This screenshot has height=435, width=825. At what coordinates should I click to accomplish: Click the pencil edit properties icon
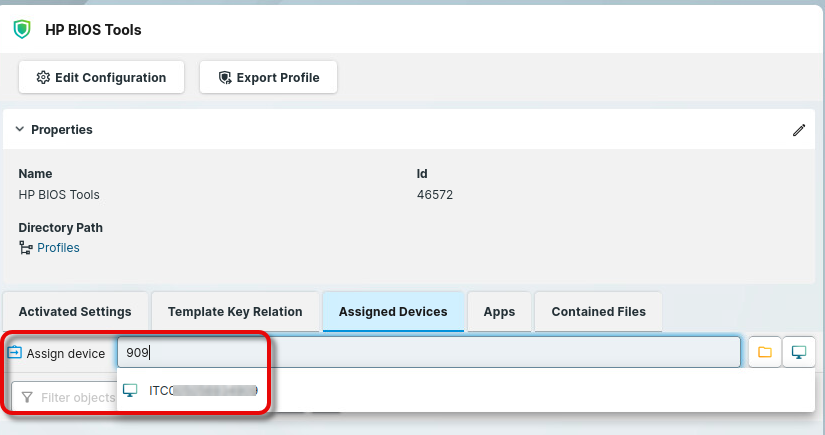pos(798,130)
